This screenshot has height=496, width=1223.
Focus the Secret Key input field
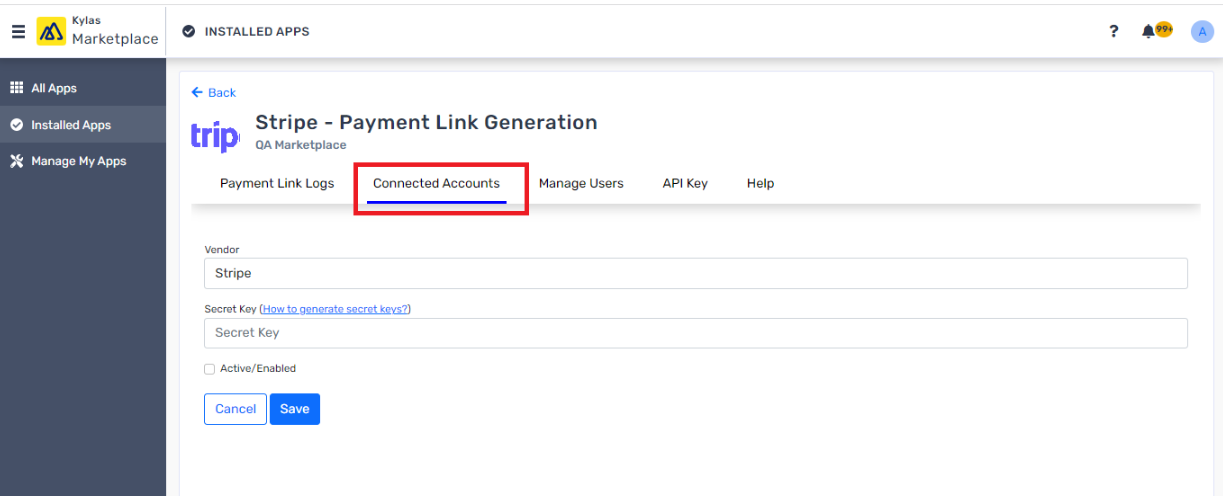(696, 333)
